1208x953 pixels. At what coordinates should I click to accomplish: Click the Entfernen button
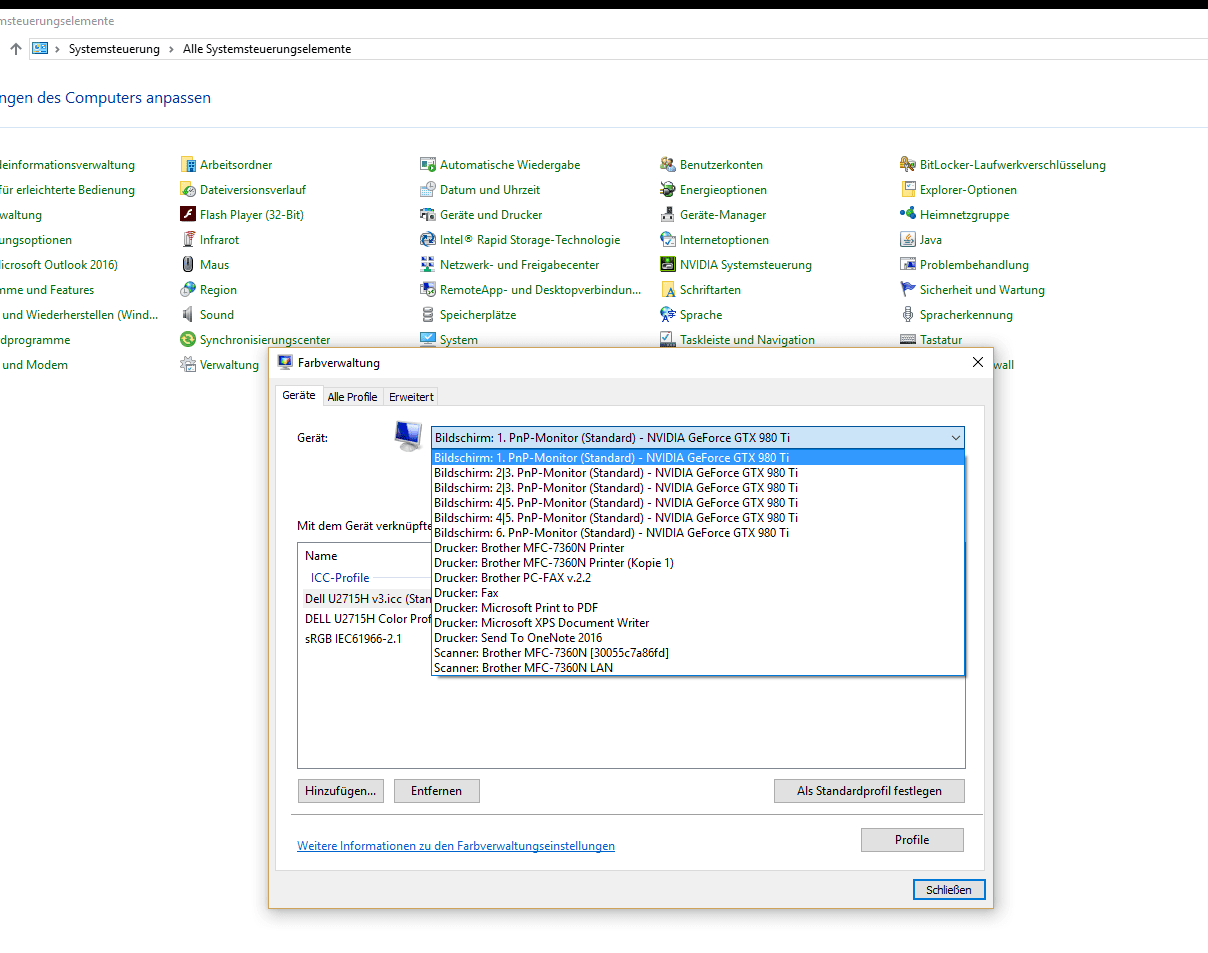[437, 791]
